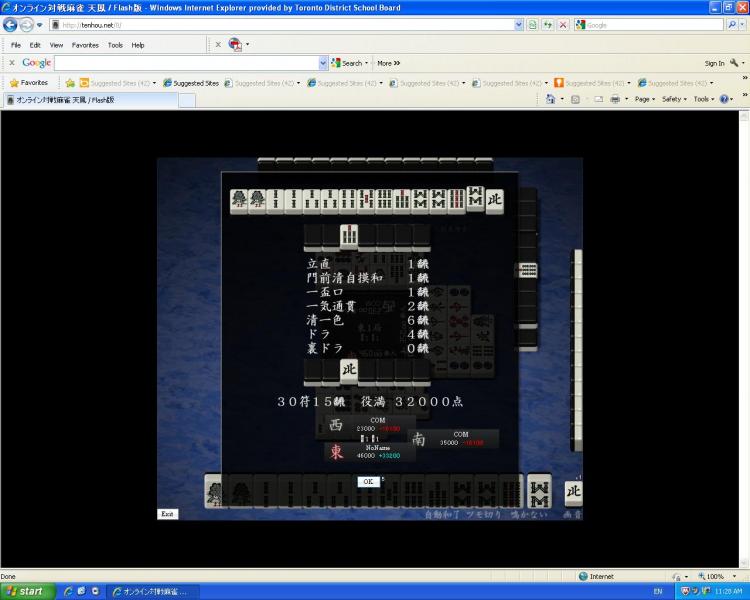This screenshot has height=600, width=750.
Task: Click the 一気通貫 yaku line
Action: (x=368, y=306)
